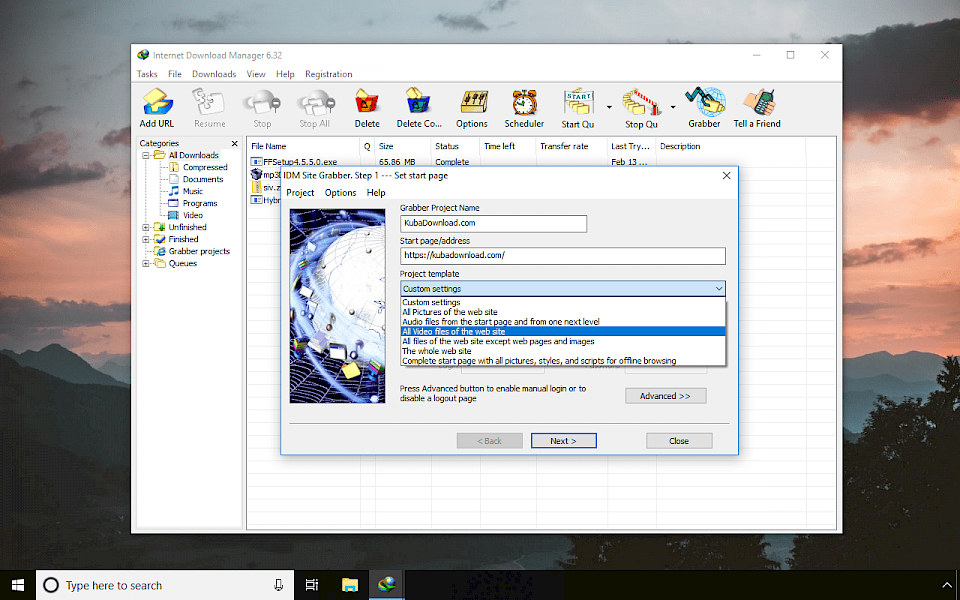This screenshot has height=600, width=960.
Task: Open Task View on the taskbar
Action: (312, 585)
